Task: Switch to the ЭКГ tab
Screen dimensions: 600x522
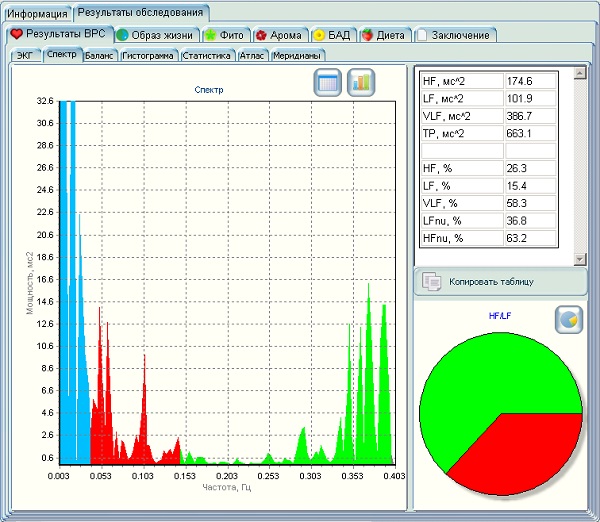Action: tap(25, 55)
